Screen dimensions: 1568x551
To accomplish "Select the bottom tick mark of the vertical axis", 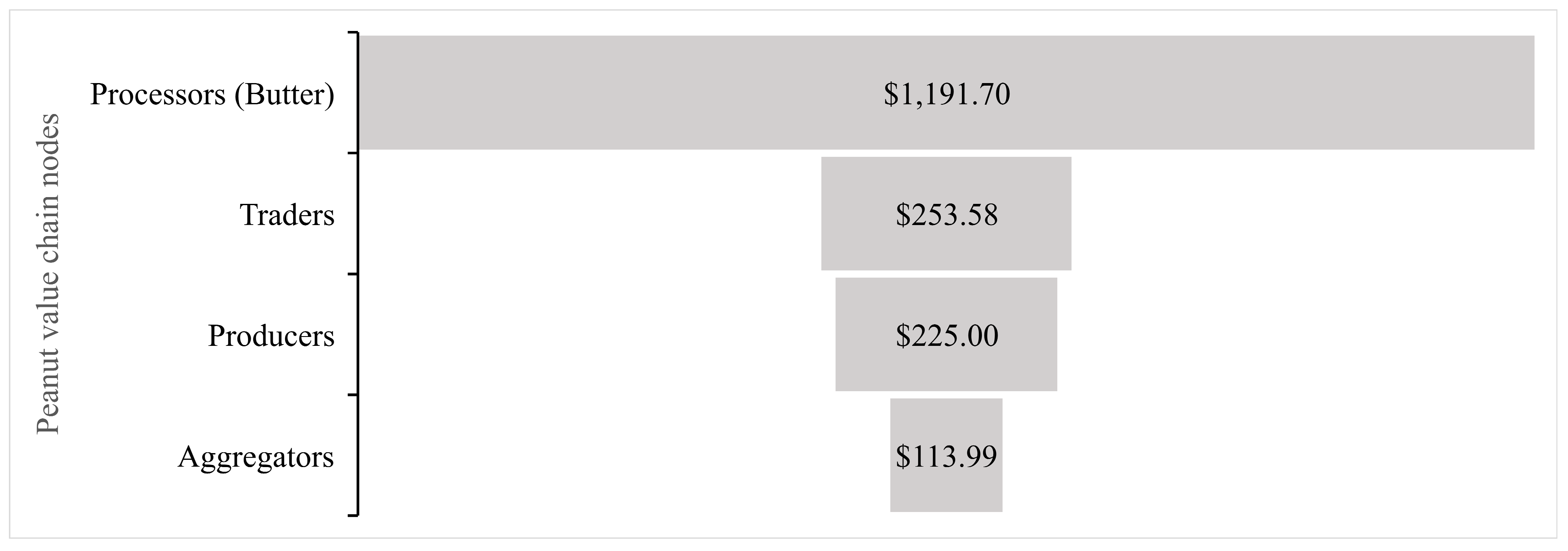I will 352,516.
